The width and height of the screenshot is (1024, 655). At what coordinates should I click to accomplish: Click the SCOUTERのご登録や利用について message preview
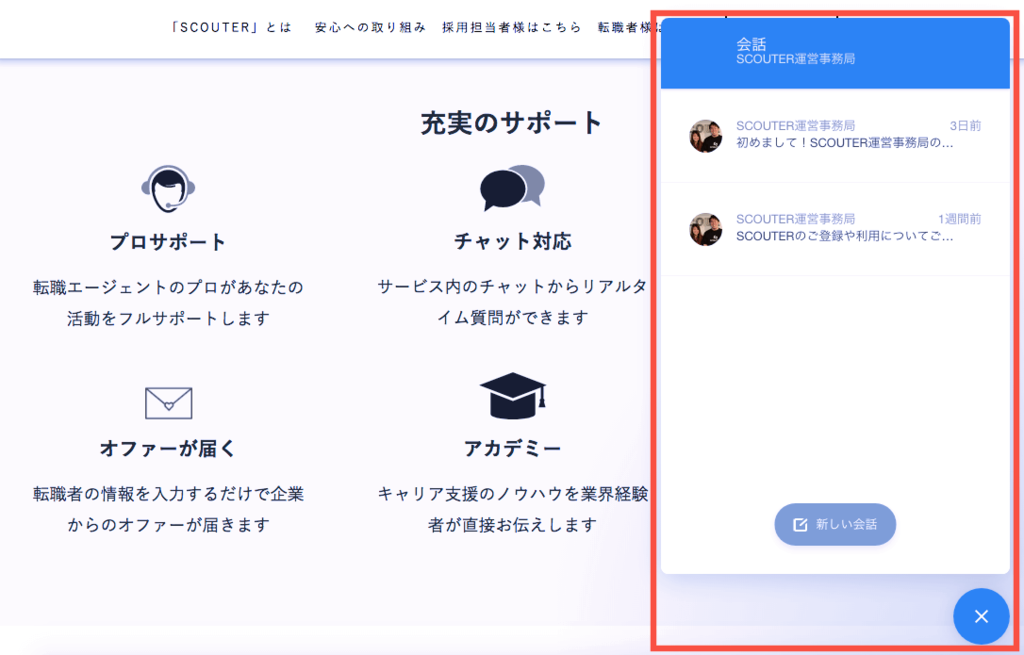844,236
